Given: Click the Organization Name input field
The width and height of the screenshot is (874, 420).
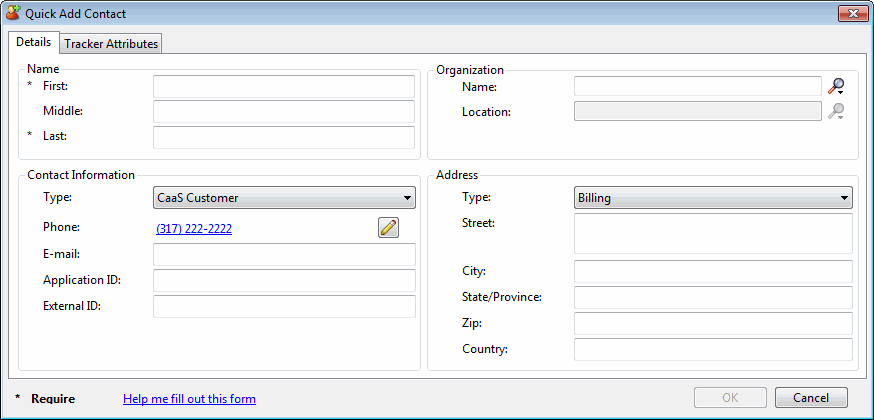Looking at the screenshot, I should (x=697, y=87).
